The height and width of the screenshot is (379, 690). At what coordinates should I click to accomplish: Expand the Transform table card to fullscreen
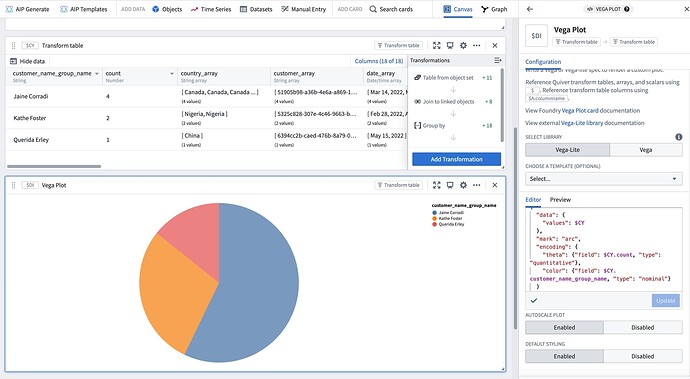(x=437, y=45)
